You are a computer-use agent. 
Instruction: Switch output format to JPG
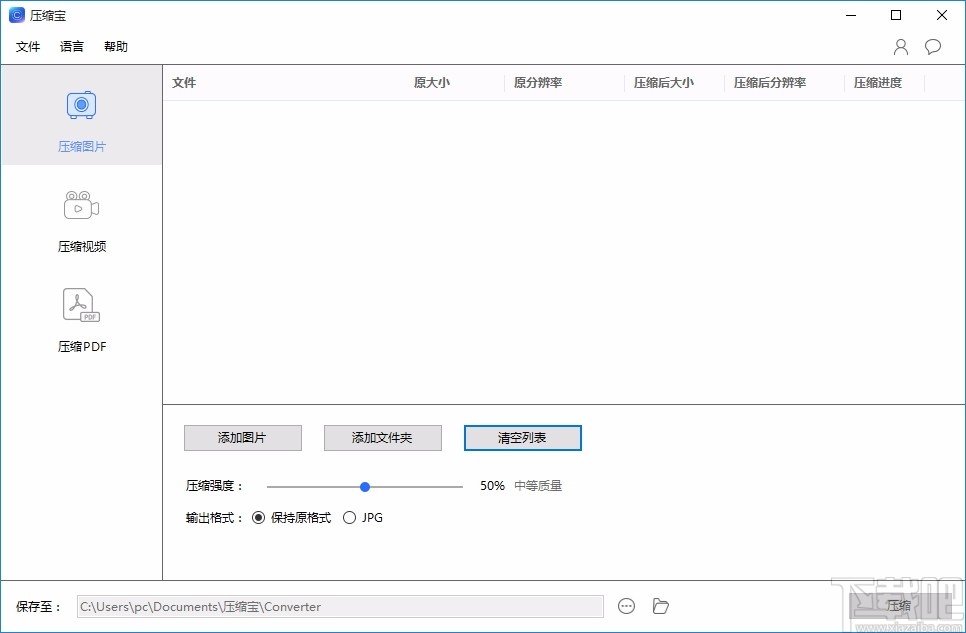[x=350, y=517]
